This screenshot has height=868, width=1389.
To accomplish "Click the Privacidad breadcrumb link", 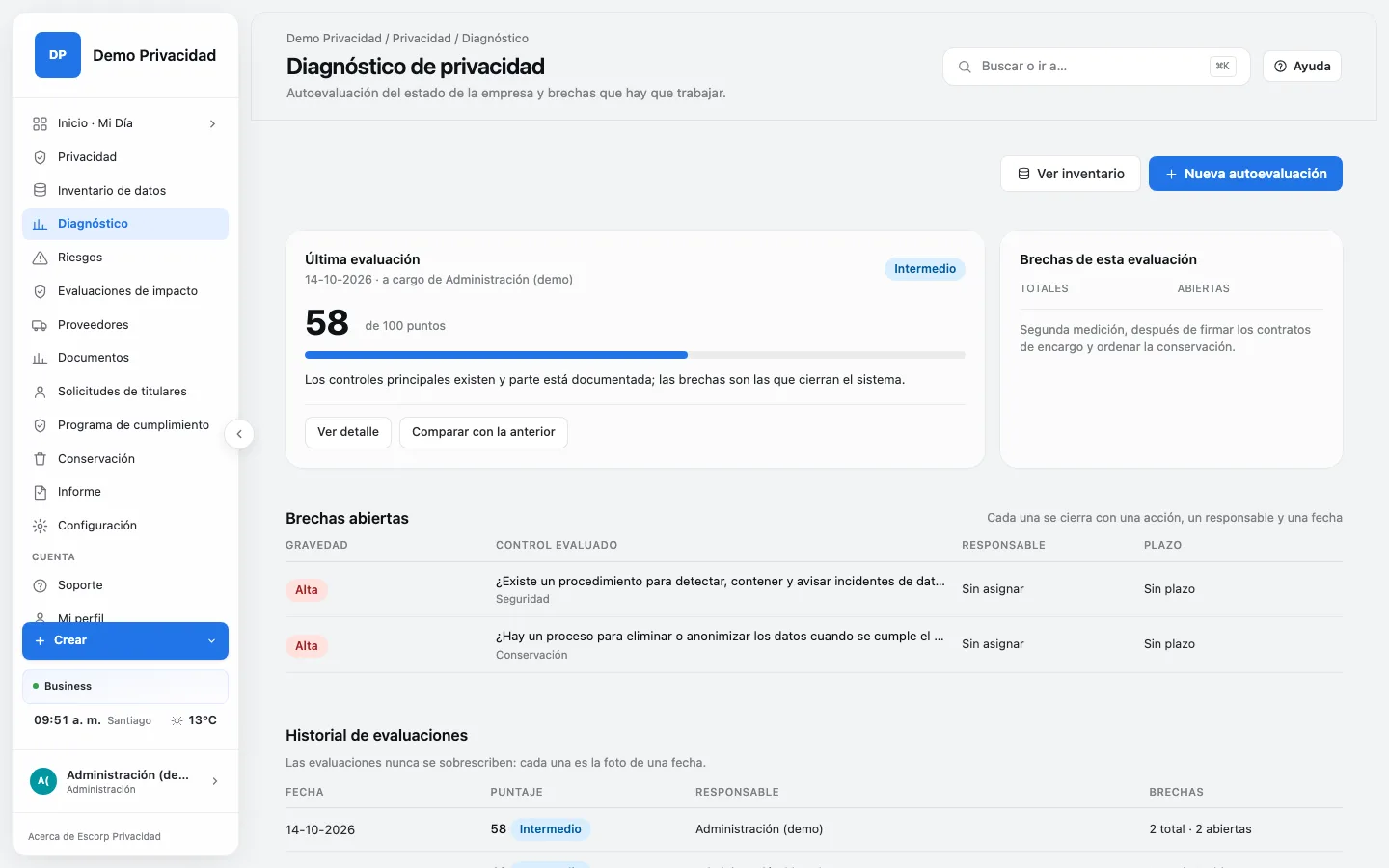I will pyautogui.click(x=422, y=39).
